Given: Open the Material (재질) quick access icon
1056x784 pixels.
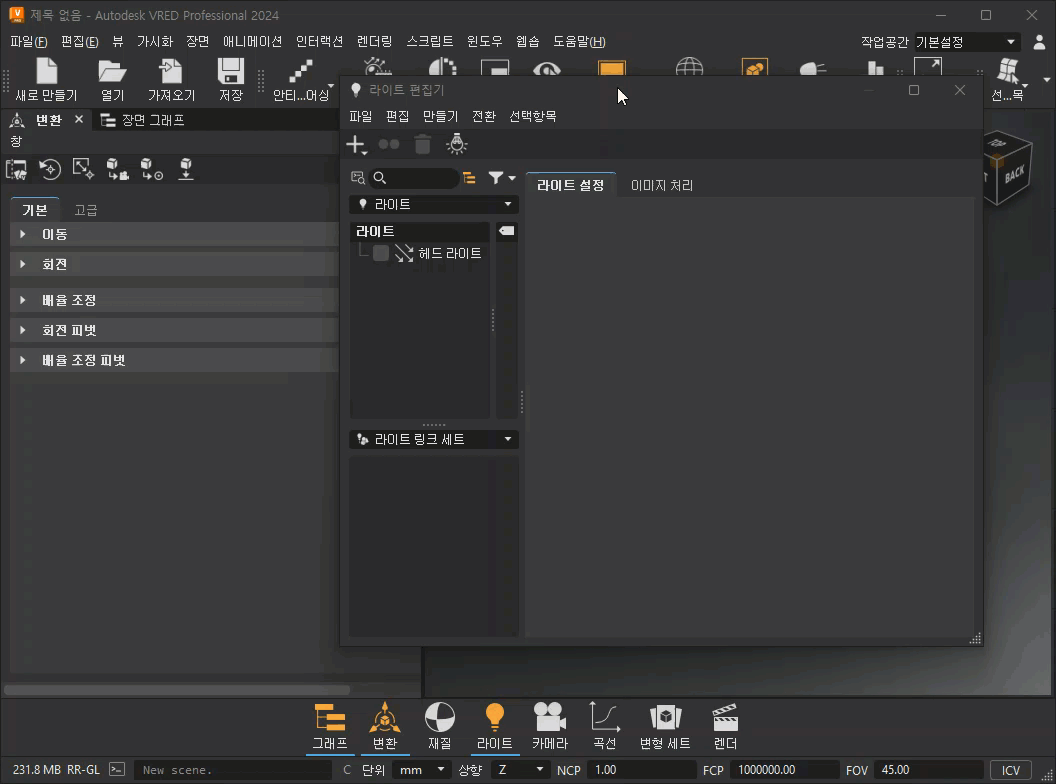Looking at the screenshot, I should pyautogui.click(x=440, y=727).
